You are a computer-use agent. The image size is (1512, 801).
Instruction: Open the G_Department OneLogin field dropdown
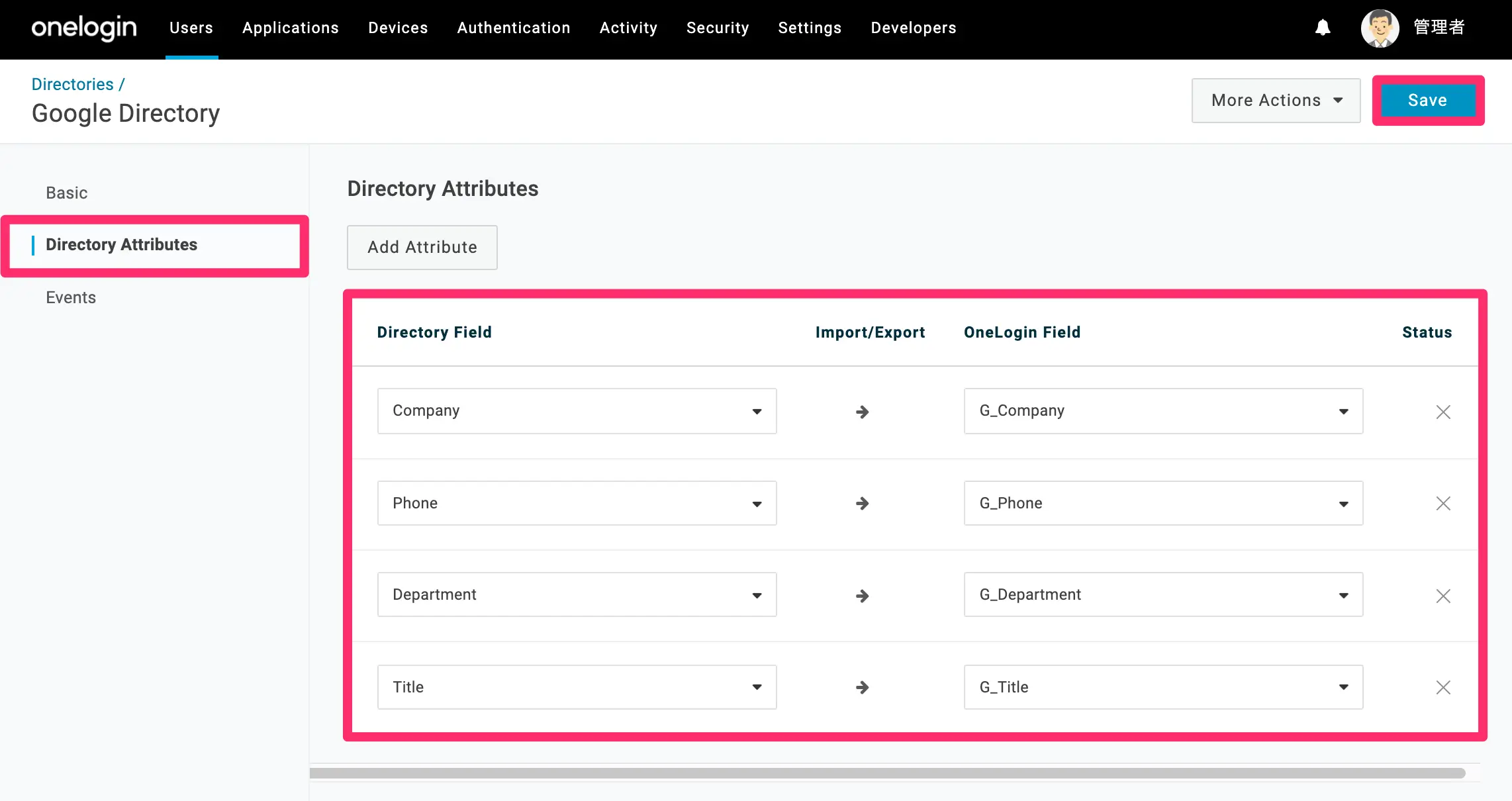point(1163,594)
